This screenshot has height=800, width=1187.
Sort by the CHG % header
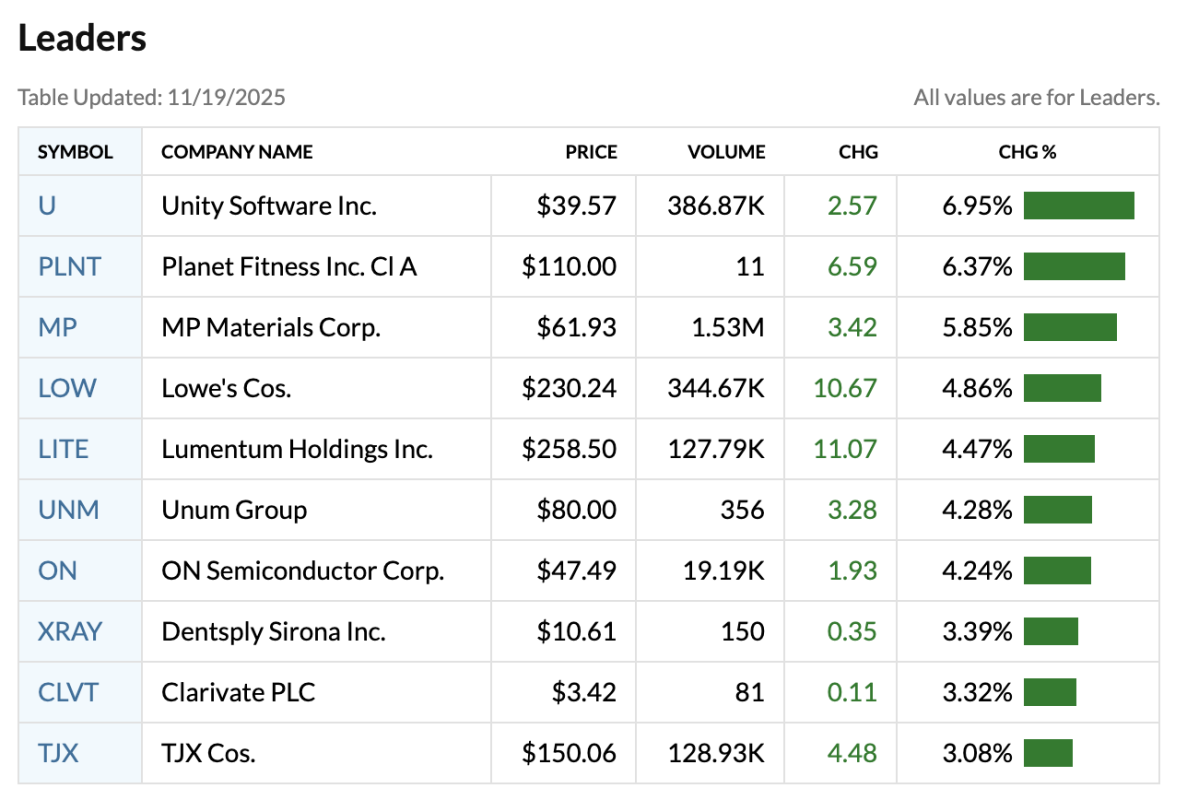pyautogui.click(x=1027, y=152)
